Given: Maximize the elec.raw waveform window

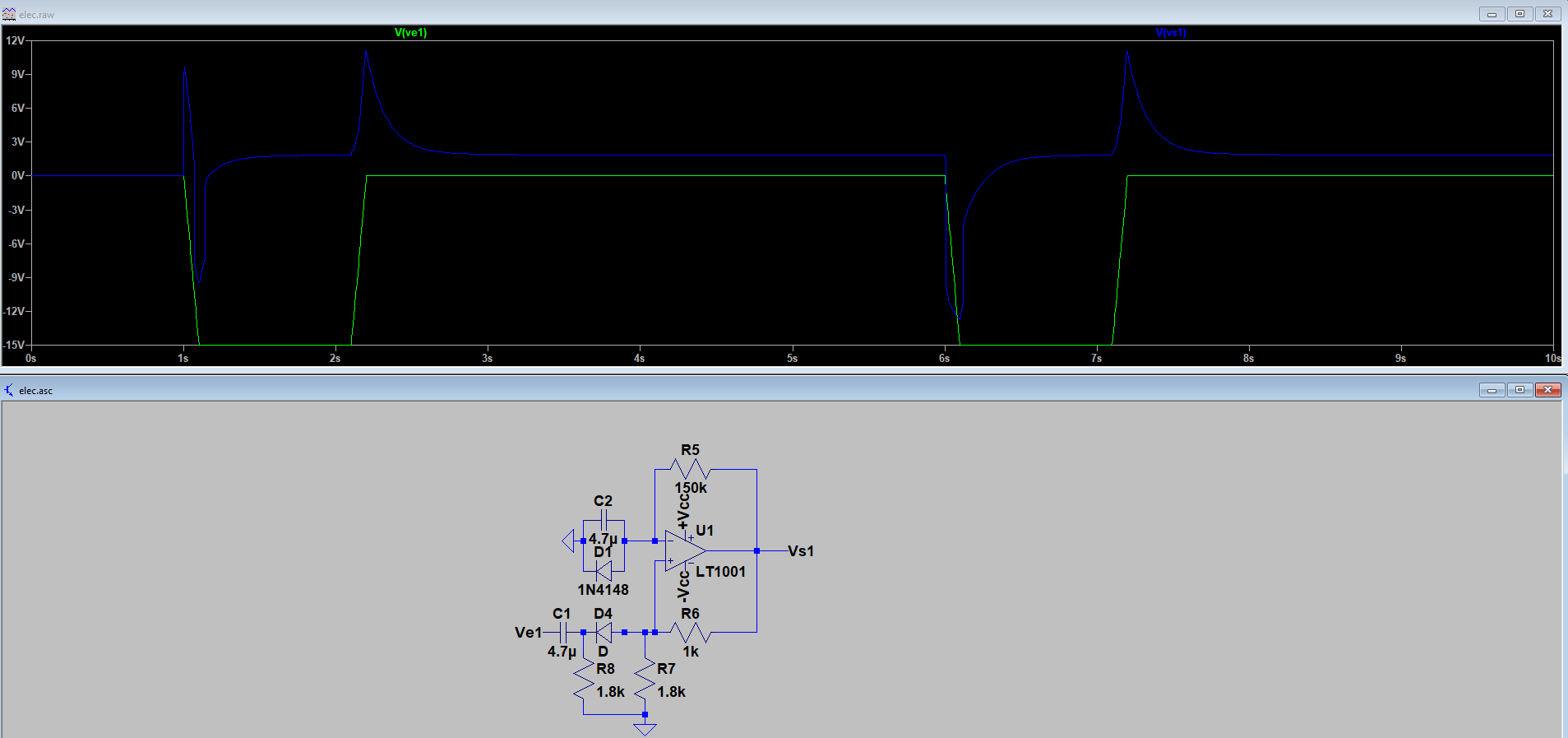Looking at the screenshot, I should [x=1519, y=14].
